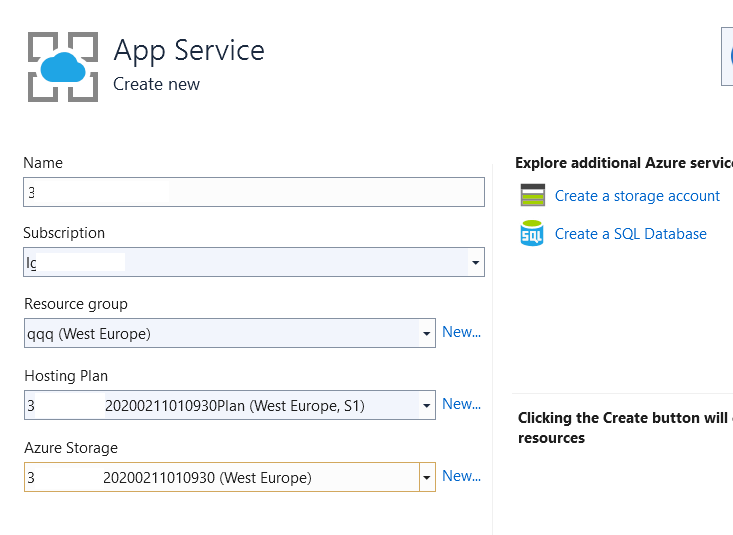The width and height of the screenshot is (733, 535).
Task: Click New link beside Hosting Plan
Action: [461, 404]
